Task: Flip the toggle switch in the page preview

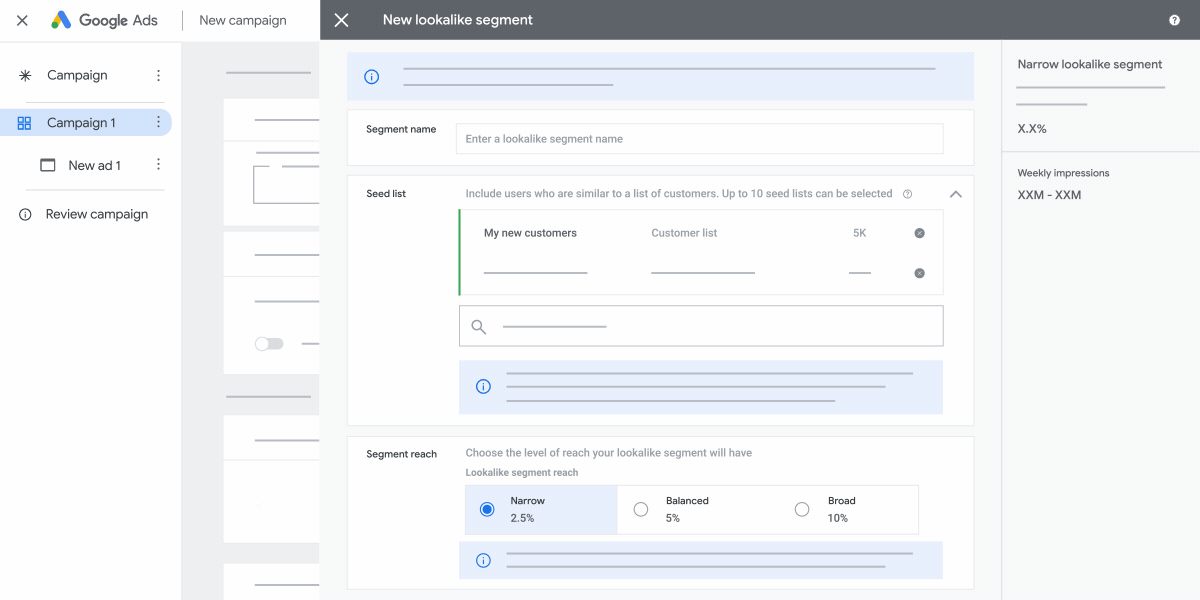Action: click(268, 343)
